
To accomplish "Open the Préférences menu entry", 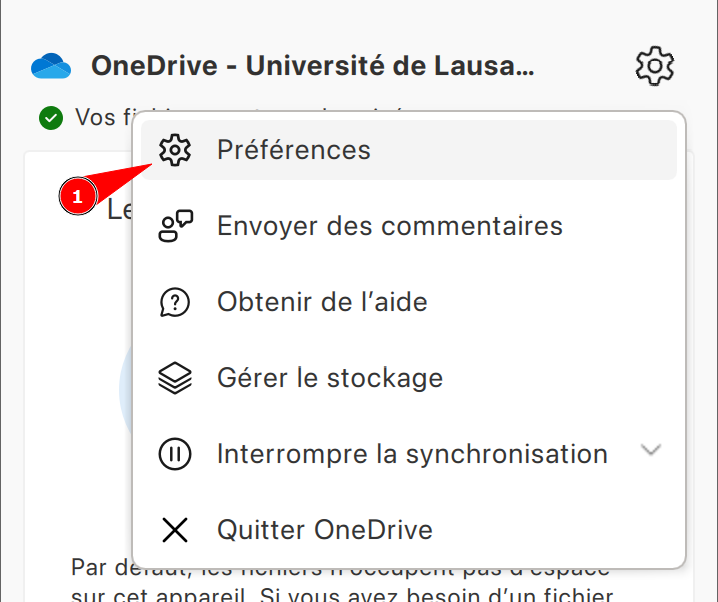I will (x=294, y=150).
